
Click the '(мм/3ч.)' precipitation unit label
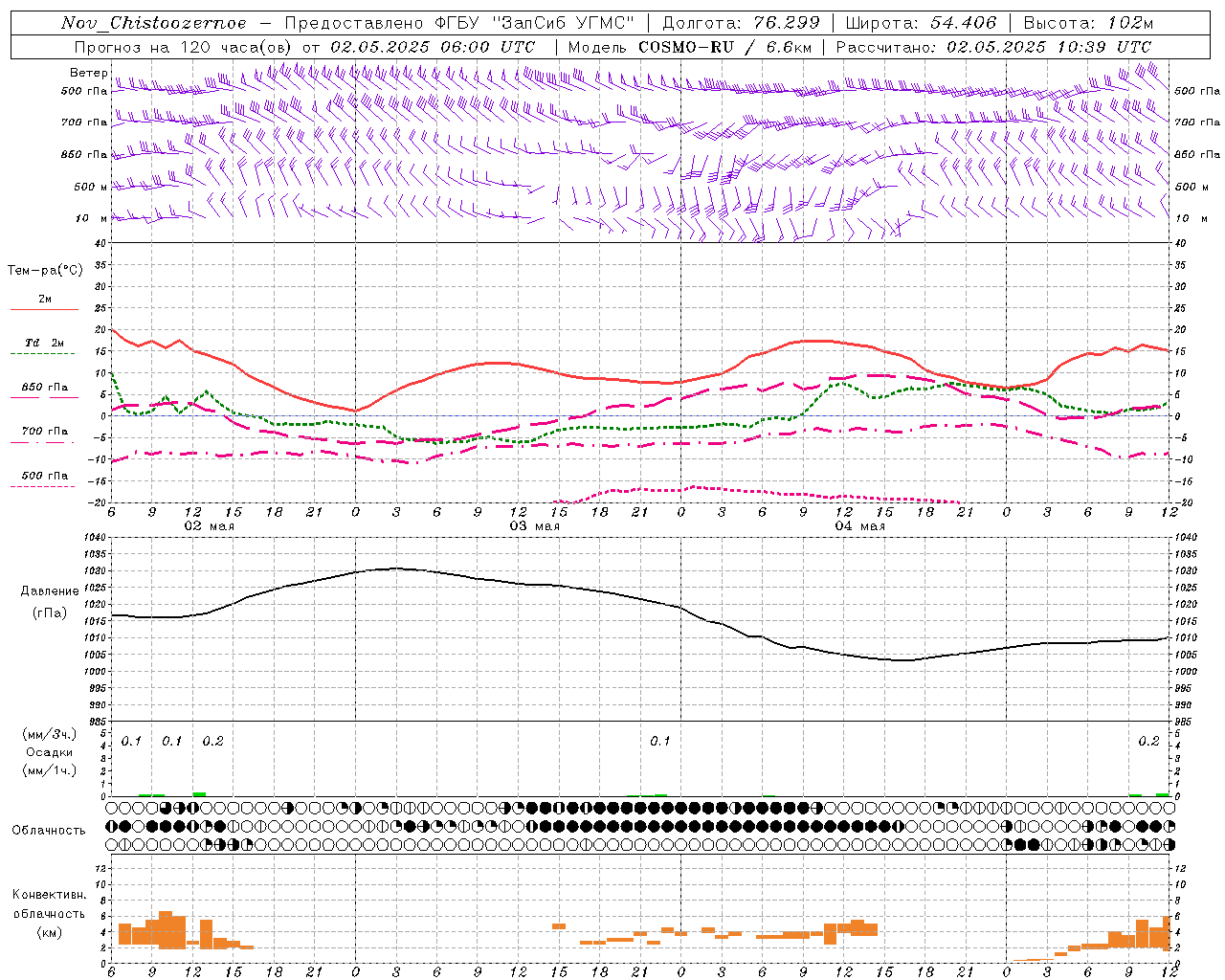(x=50, y=735)
